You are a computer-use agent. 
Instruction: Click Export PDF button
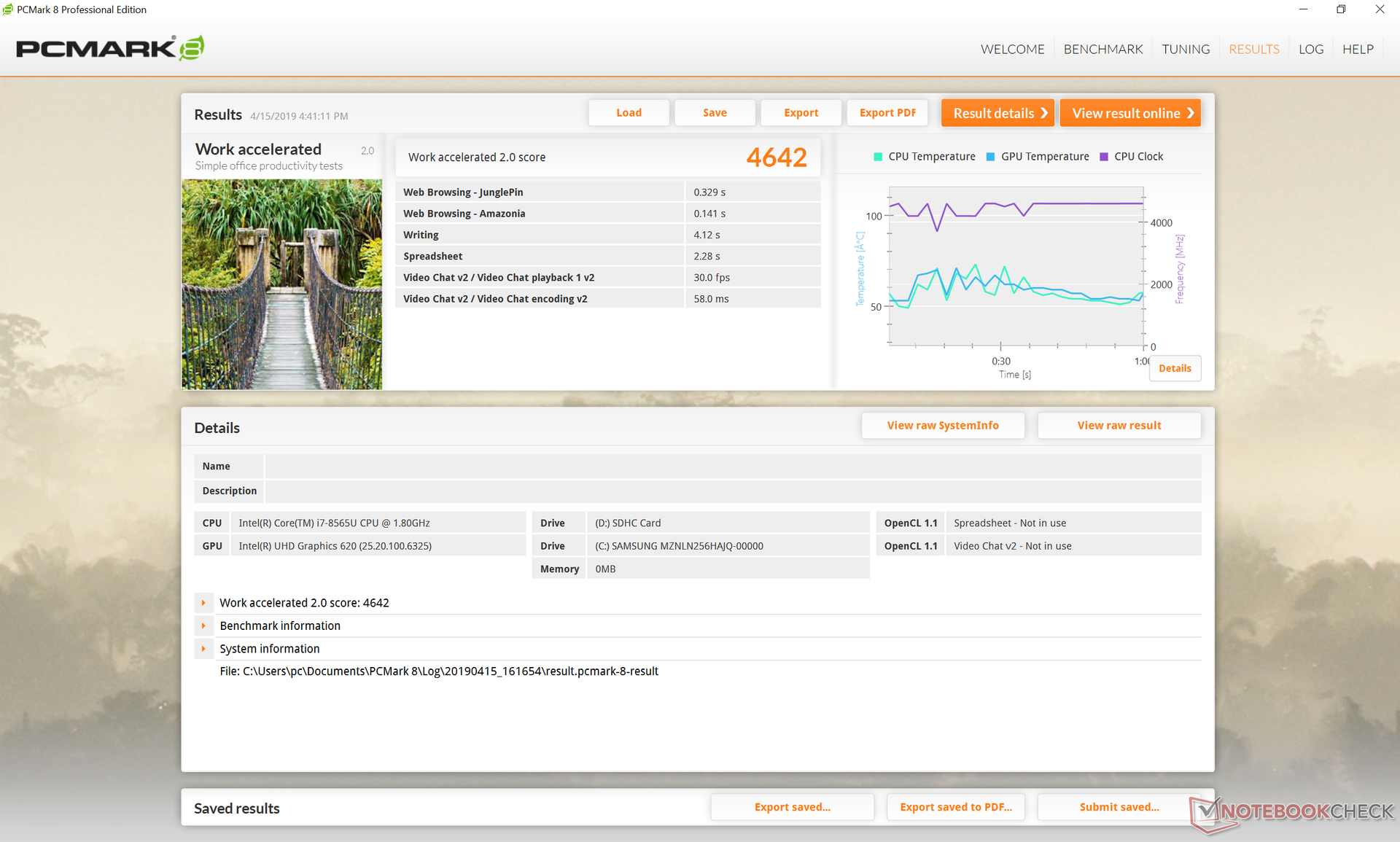coord(887,113)
